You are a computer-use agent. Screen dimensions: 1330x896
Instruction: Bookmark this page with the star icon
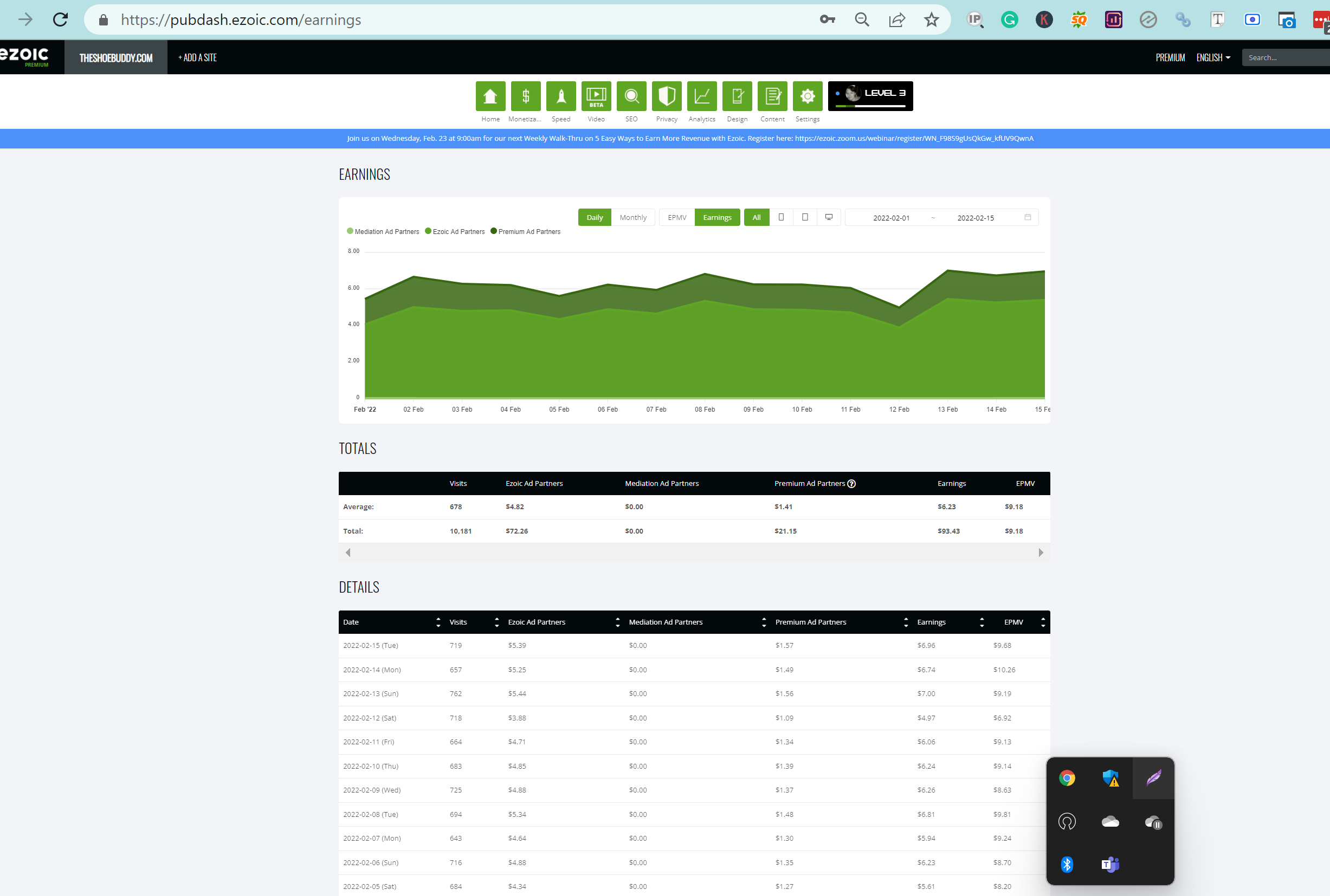point(932,20)
